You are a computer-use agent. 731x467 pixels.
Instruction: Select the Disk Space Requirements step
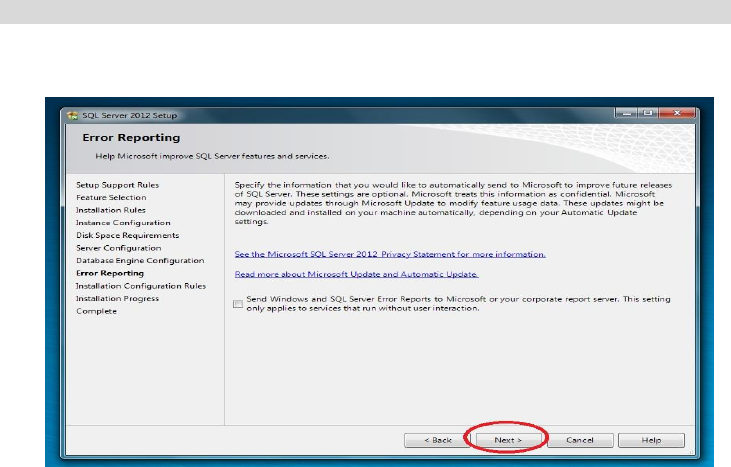click(127, 235)
